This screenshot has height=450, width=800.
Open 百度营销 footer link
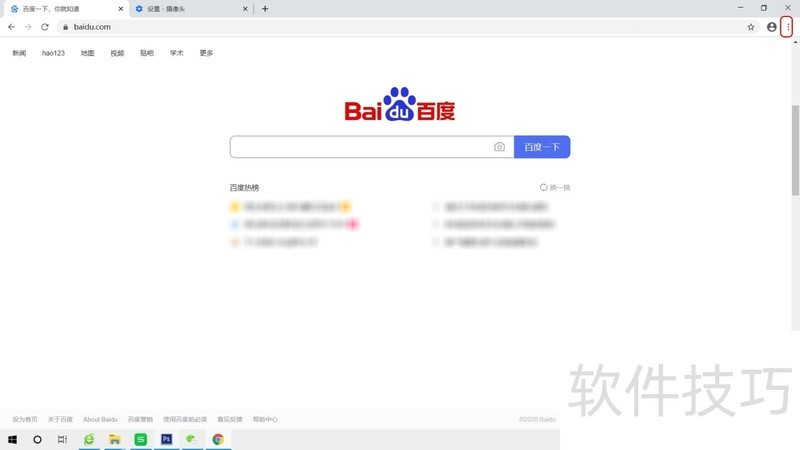[x=140, y=419]
